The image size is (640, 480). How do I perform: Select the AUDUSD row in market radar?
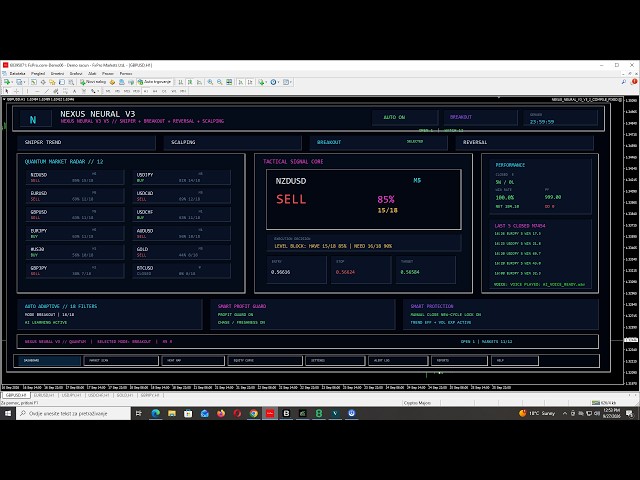click(181, 233)
